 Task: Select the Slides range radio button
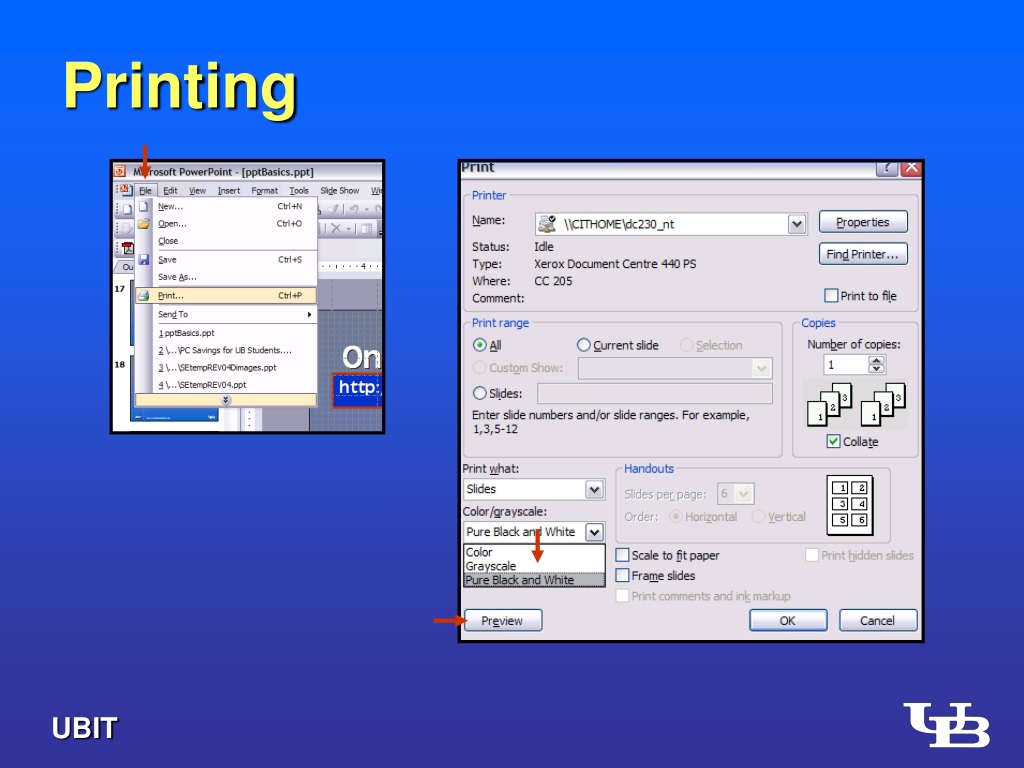click(x=480, y=393)
